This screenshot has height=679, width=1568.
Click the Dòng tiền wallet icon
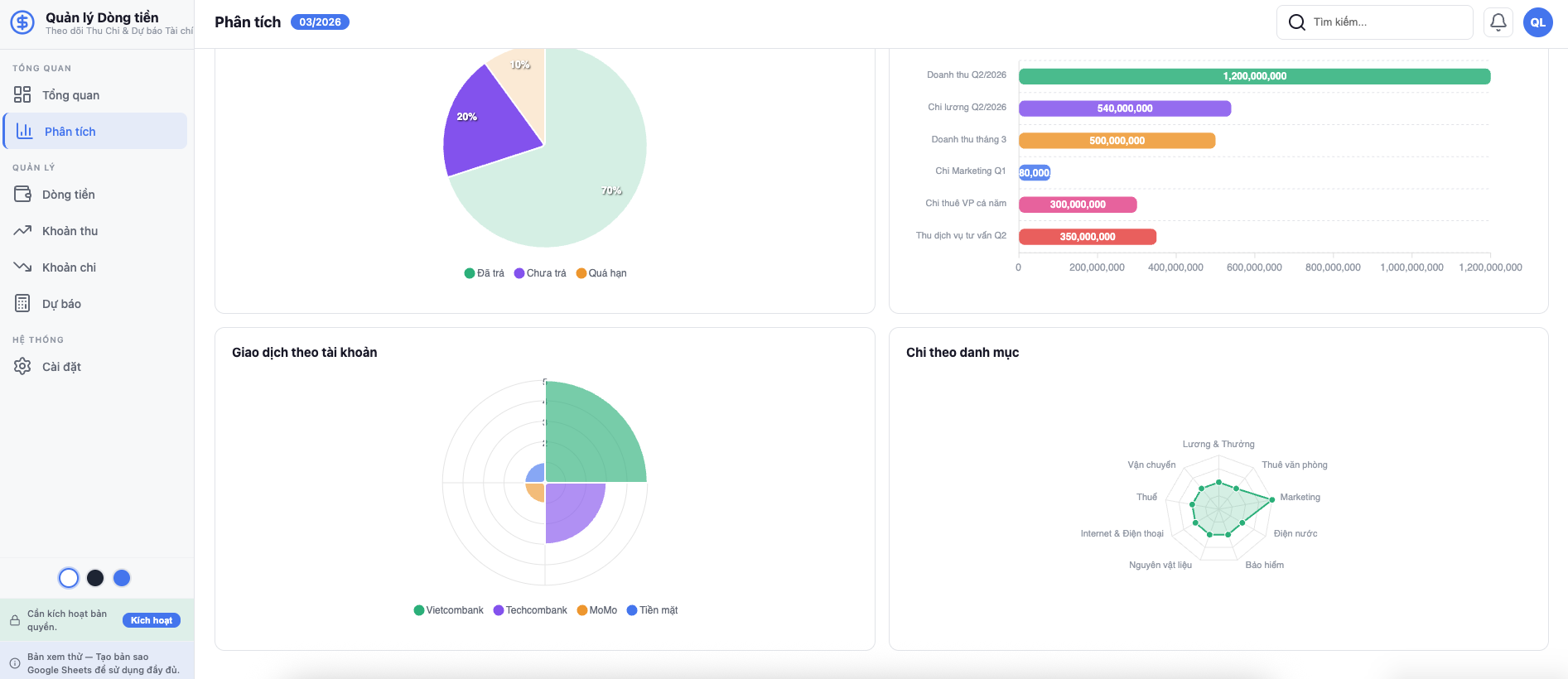tap(22, 195)
